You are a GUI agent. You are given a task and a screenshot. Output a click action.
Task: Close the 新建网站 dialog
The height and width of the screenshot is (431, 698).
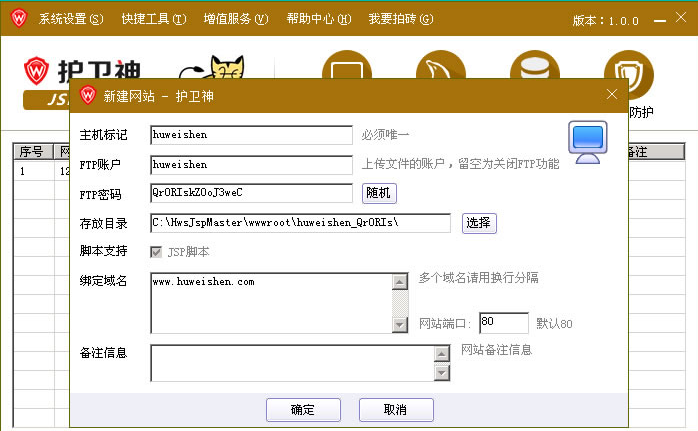coord(612,94)
